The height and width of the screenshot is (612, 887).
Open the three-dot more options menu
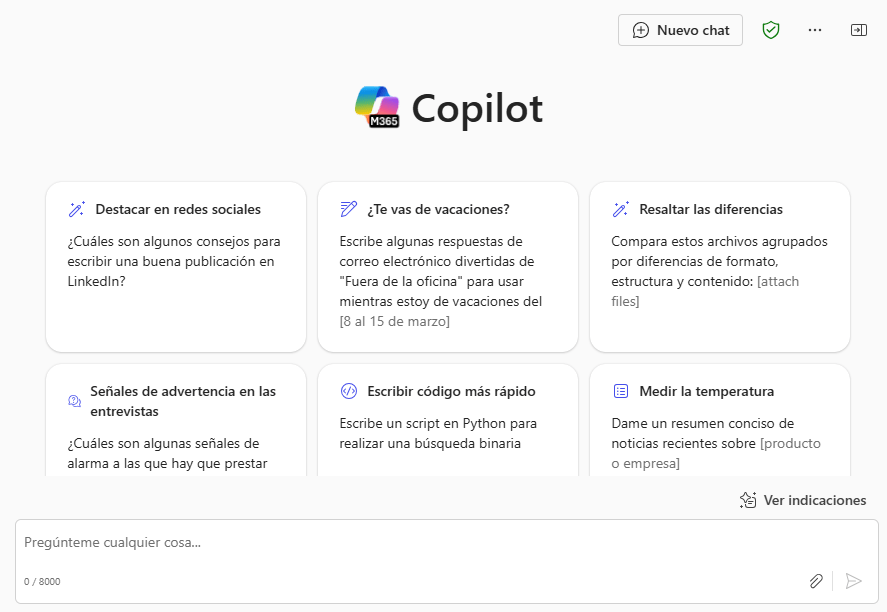click(x=815, y=30)
